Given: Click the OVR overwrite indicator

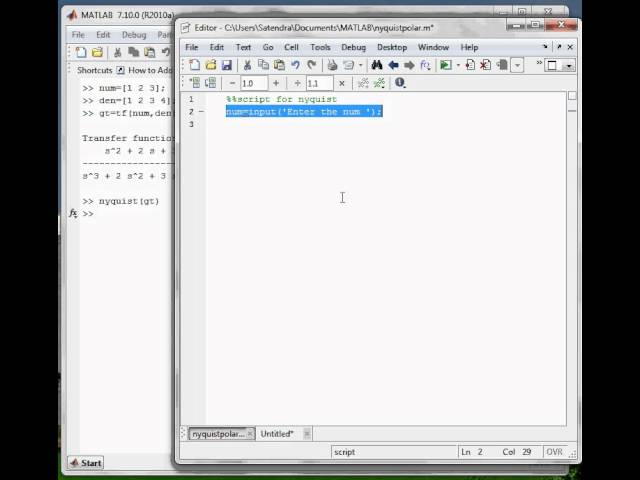Looking at the screenshot, I should [554, 452].
